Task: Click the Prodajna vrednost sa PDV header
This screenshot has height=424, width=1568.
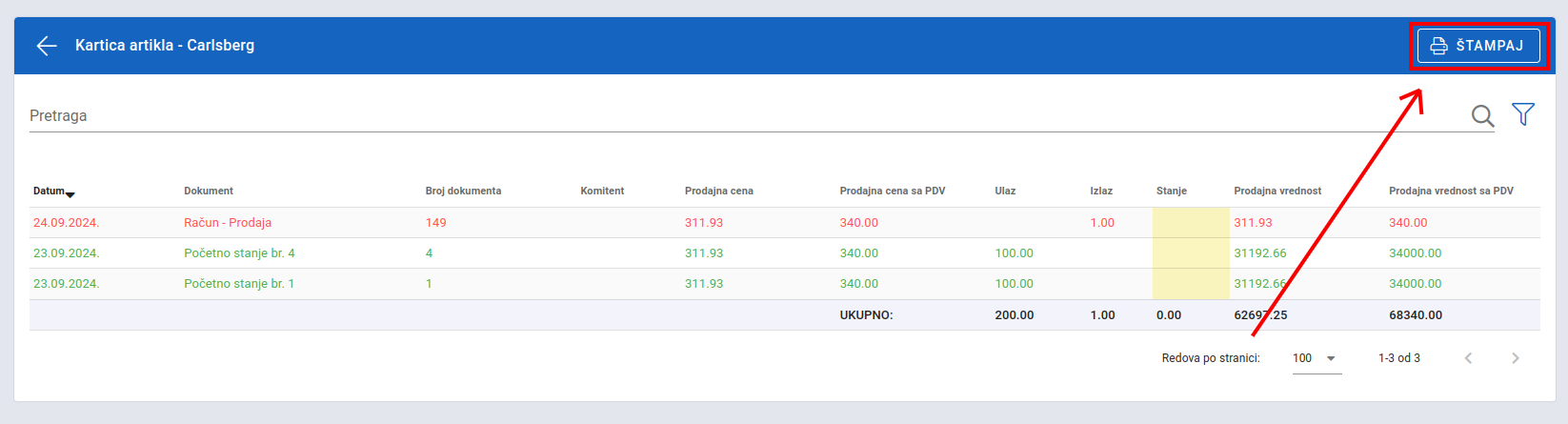Action: pos(1451,192)
